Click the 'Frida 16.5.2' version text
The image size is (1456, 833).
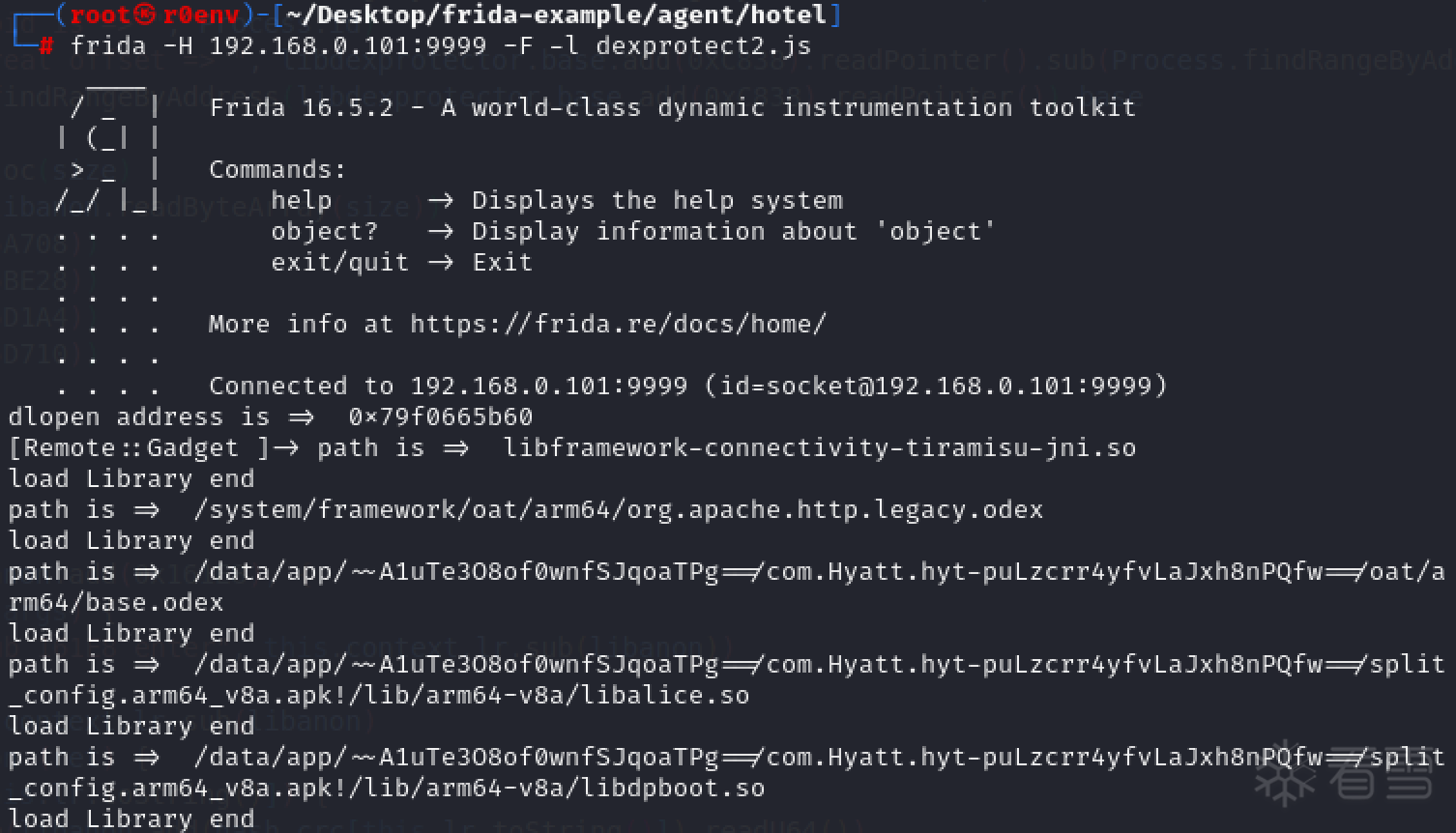[x=301, y=107]
